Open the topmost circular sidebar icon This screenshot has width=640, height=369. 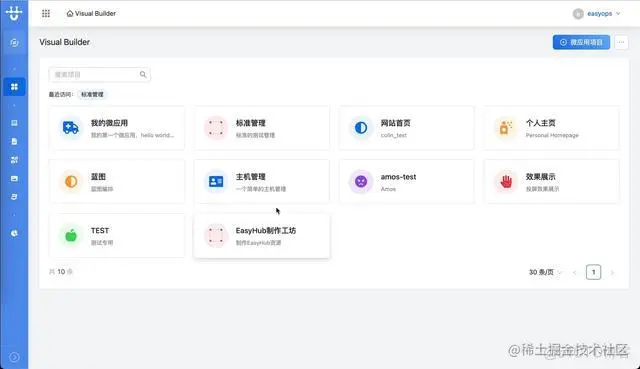pyautogui.click(x=14, y=42)
